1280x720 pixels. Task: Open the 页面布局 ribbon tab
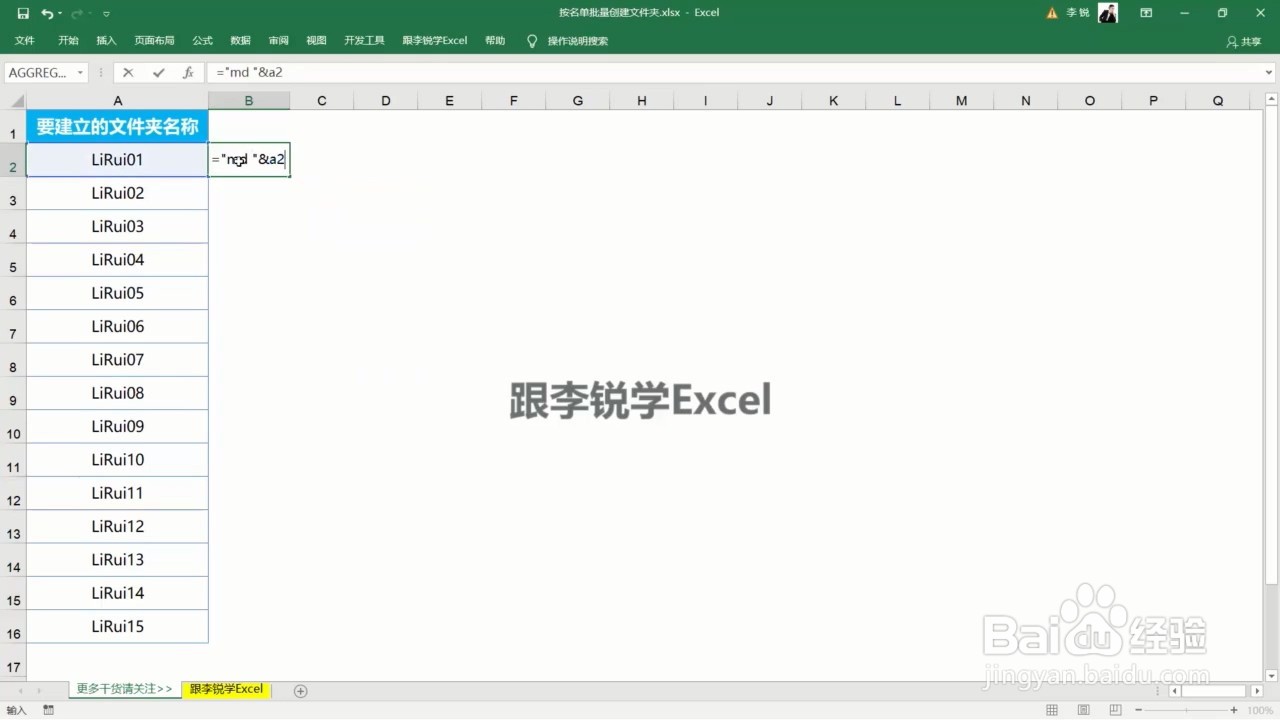pos(154,41)
